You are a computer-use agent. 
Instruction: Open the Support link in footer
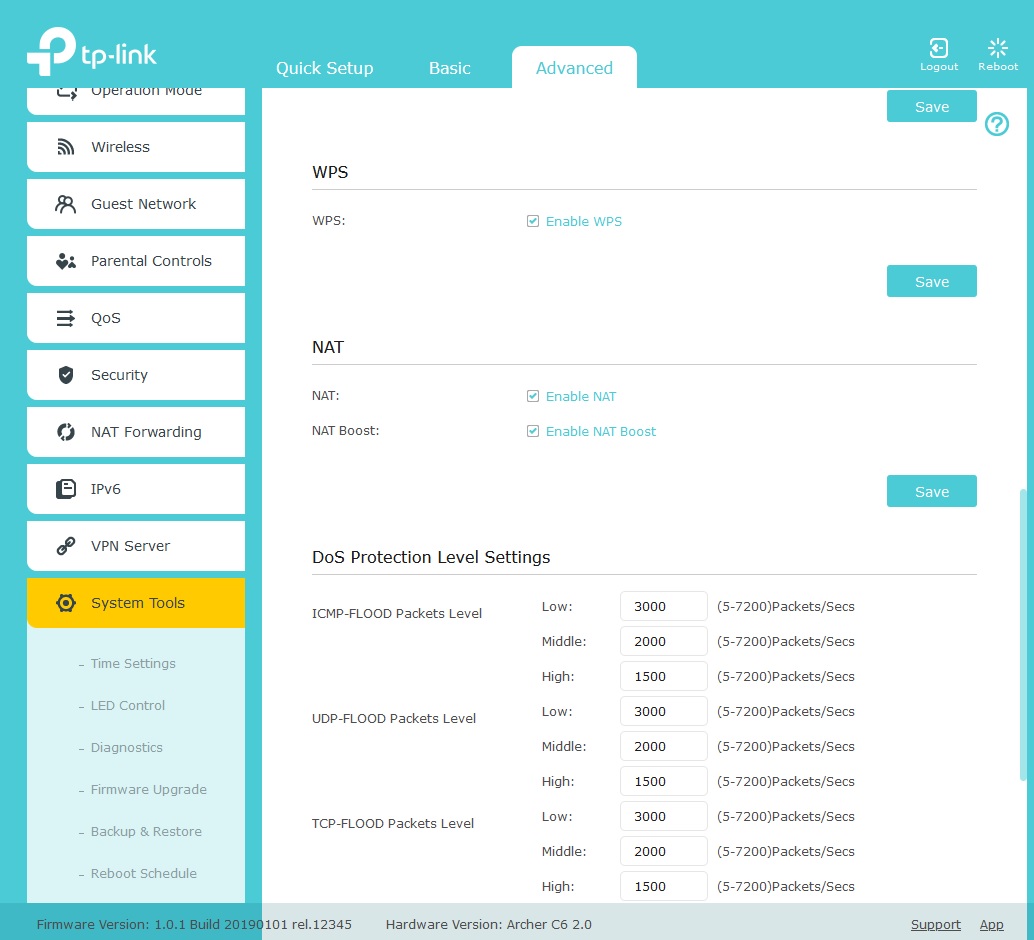(935, 924)
